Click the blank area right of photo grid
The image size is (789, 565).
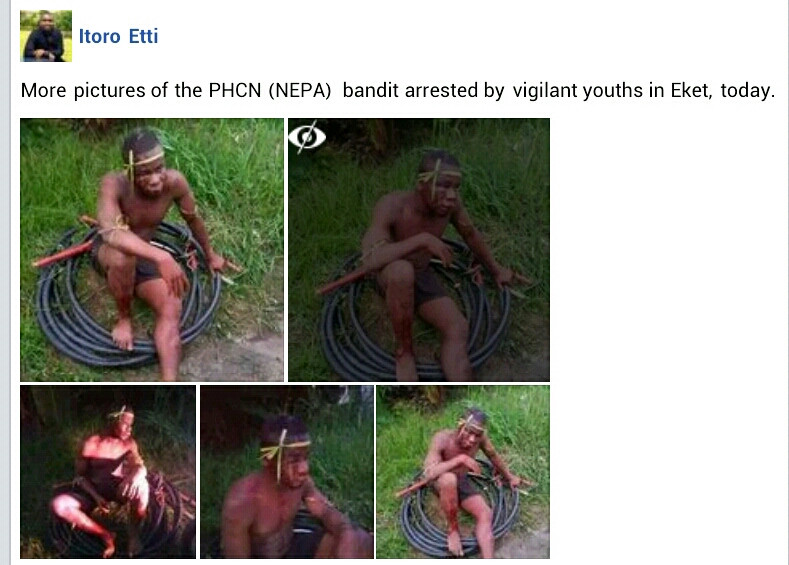[x=669, y=337]
